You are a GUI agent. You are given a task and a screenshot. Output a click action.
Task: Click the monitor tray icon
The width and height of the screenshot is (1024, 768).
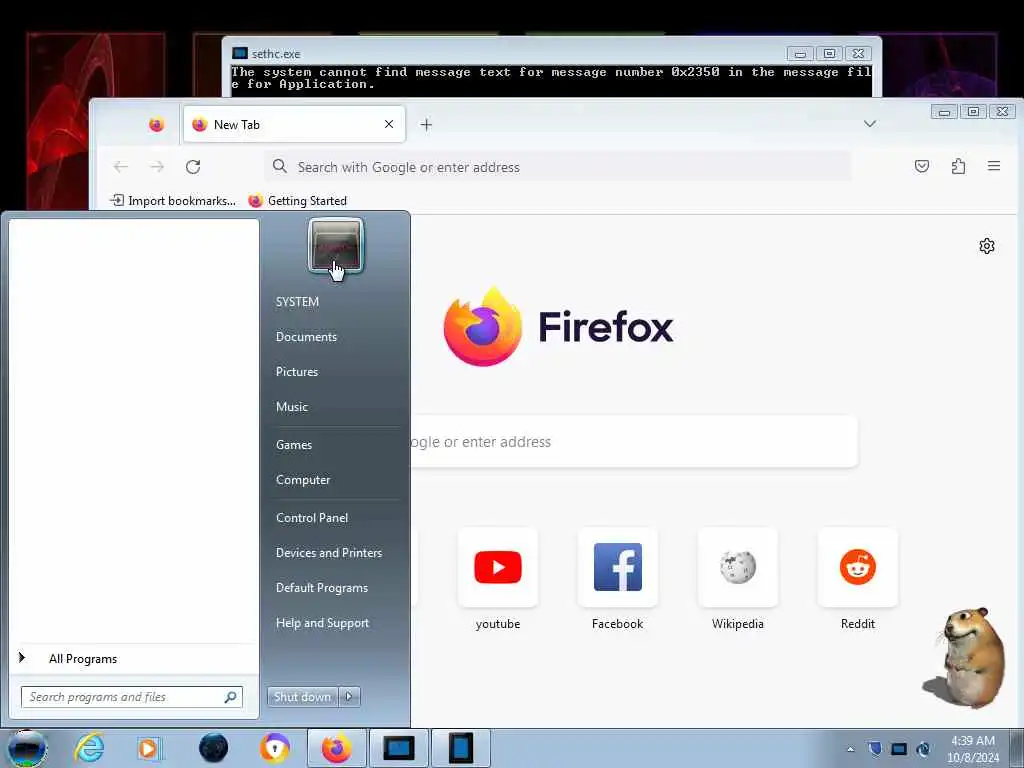(x=899, y=749)
